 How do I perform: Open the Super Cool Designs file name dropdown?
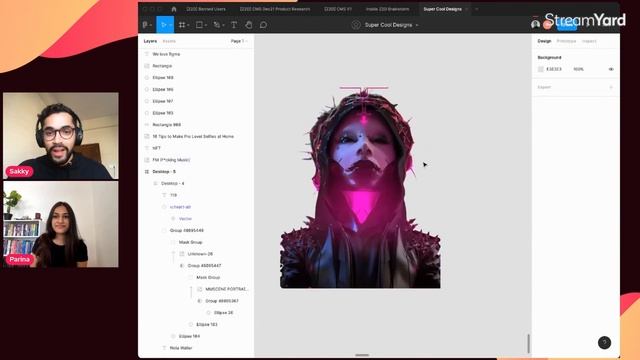click(417, 25)
